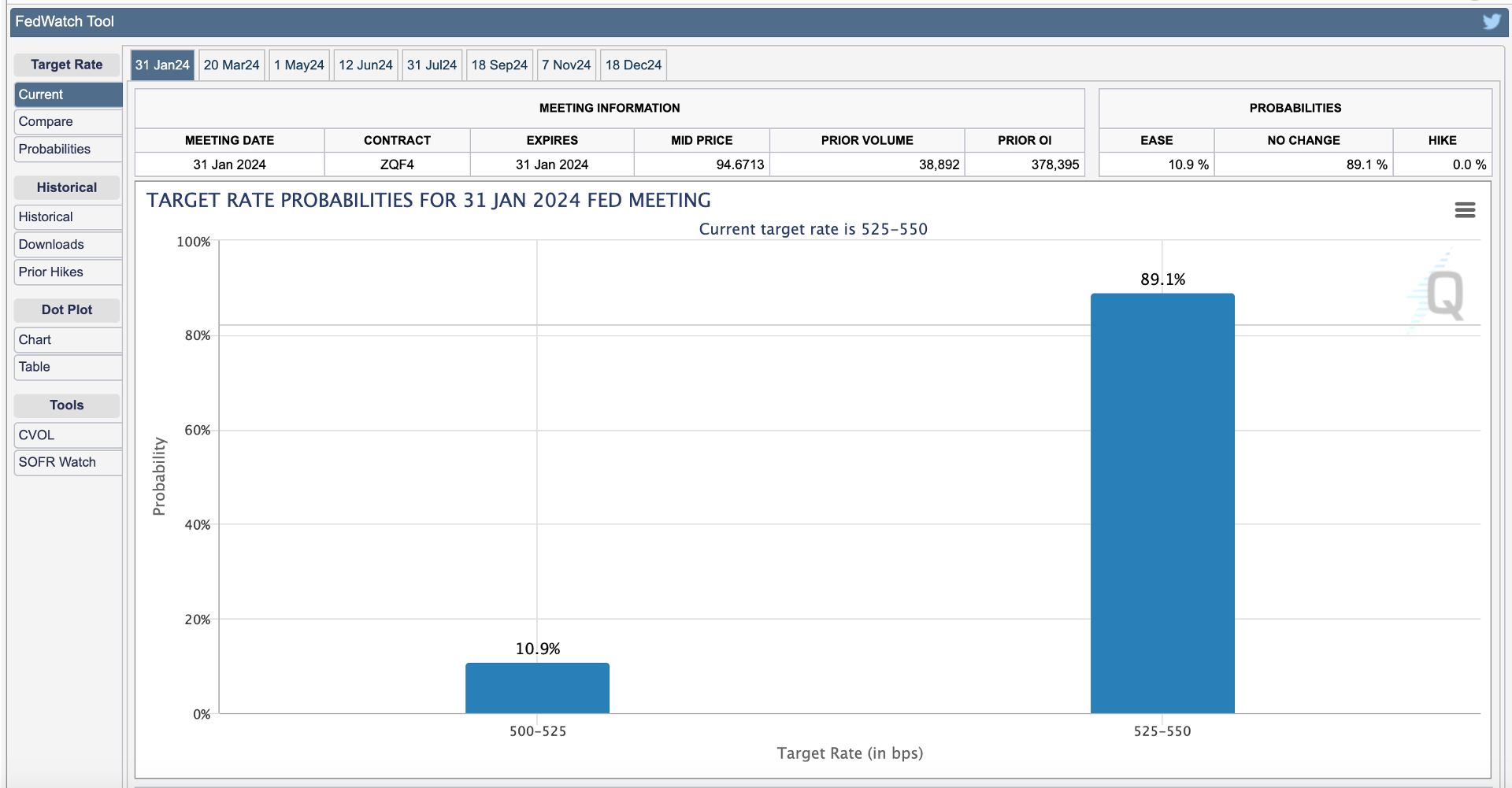The width and height of the screenshot is (1512, 788).
Task: Click the MEETING DATE column header
Action: pyautogui.click(x=229, y=140)
